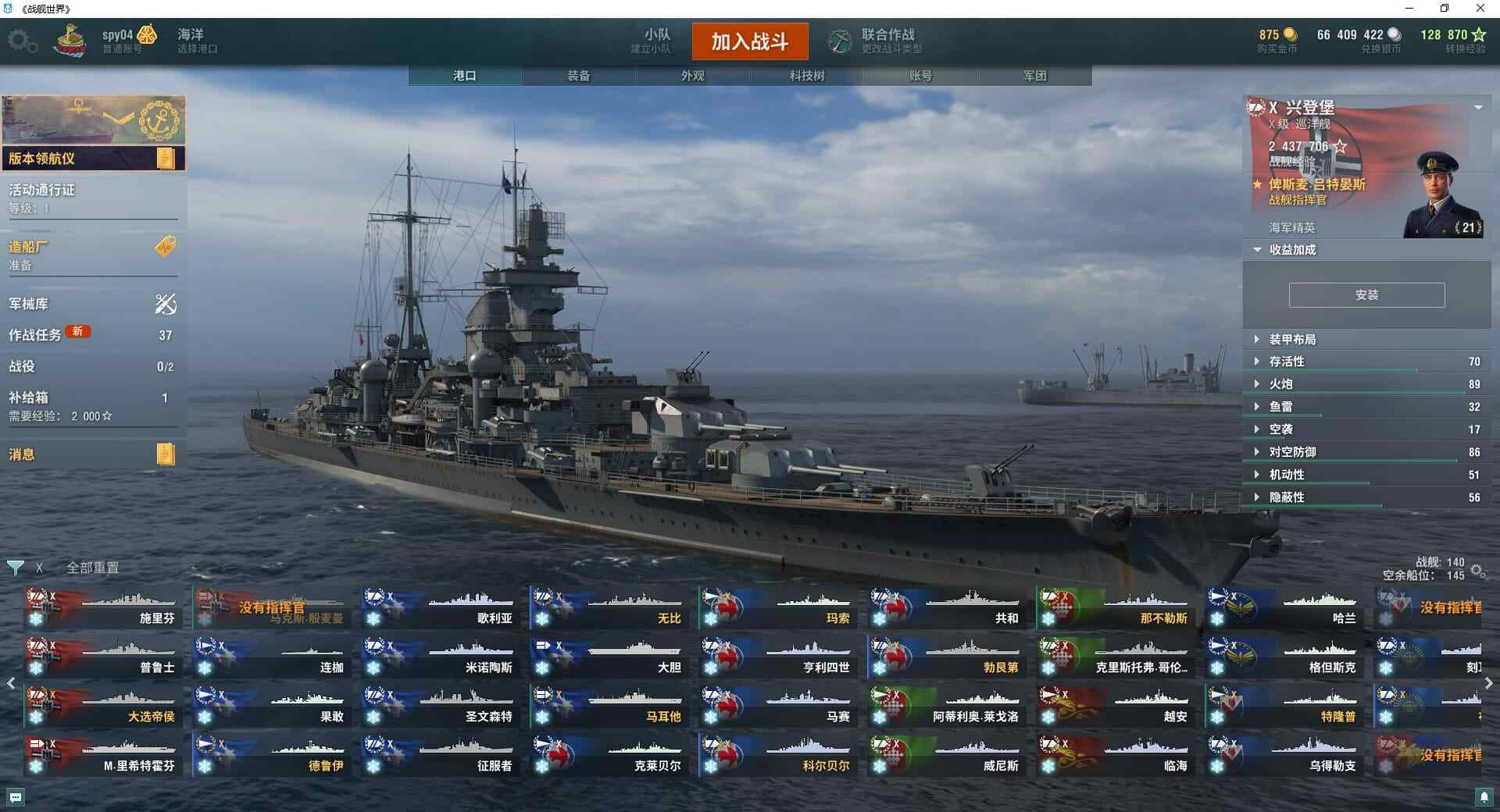This screenshot has height=812, width=1500.
Task: Open the 联合作战 battle type icon
Action: pyautogui.click(x=840, y=41)
